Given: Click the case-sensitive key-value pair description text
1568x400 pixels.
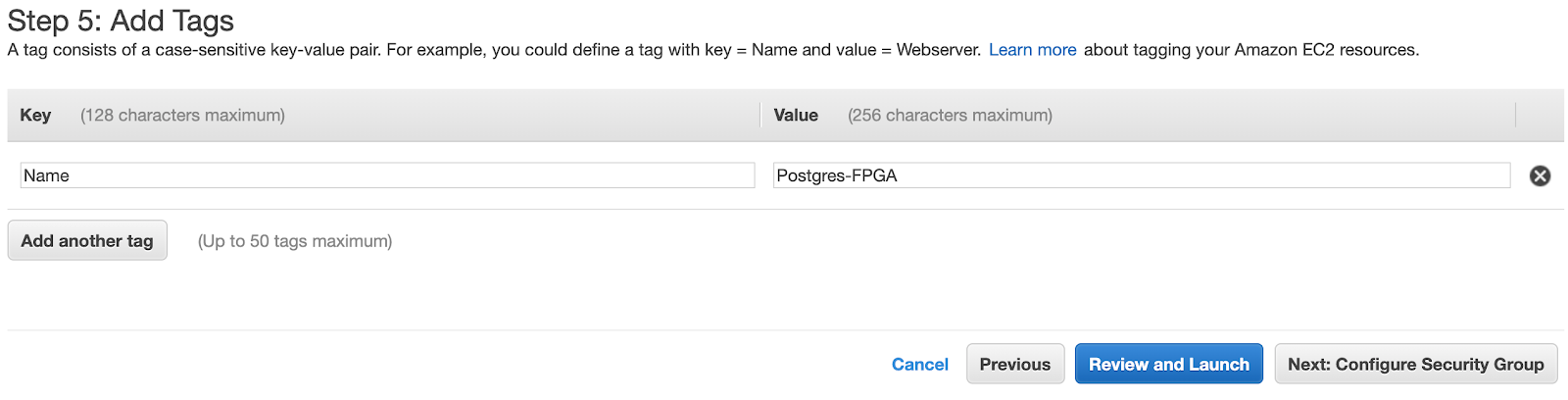Looking at the screenshot, I should tap(267, 50).
